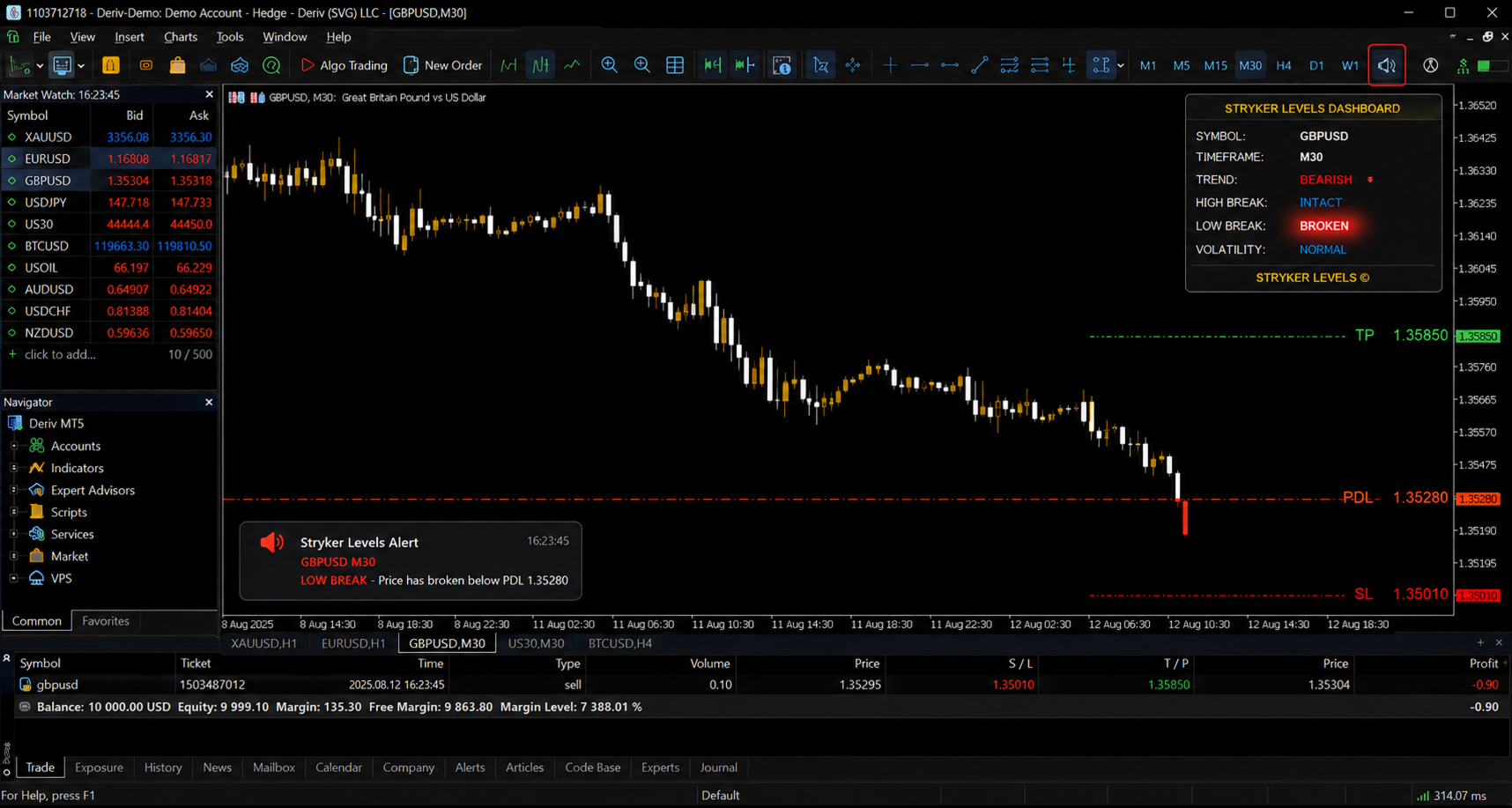Screen dimensions: 1512x808
Task: Click the VPS cloud icon in Navigator
Action: [x=37, y=578]
